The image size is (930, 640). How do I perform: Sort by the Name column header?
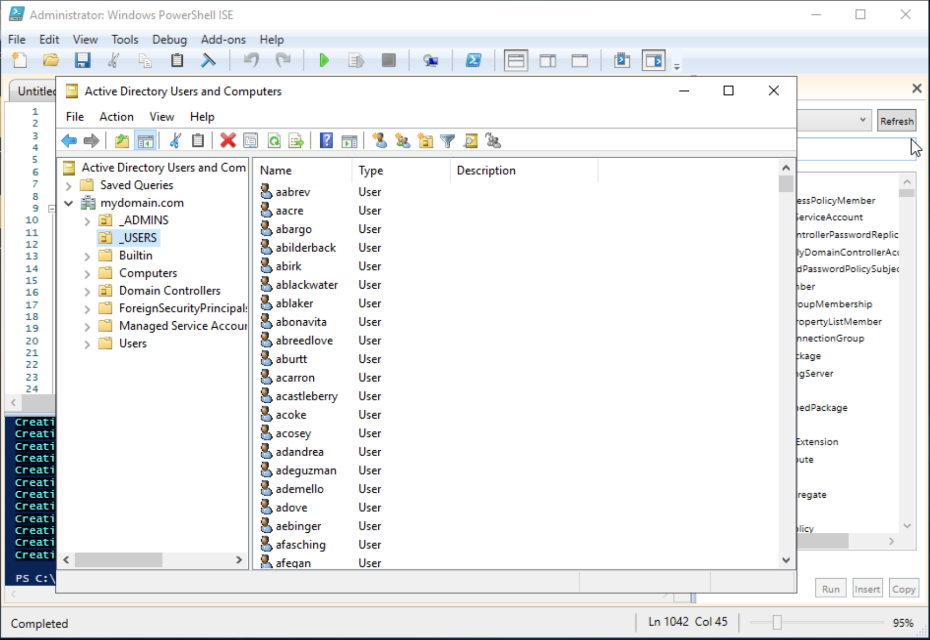(302, 171)
